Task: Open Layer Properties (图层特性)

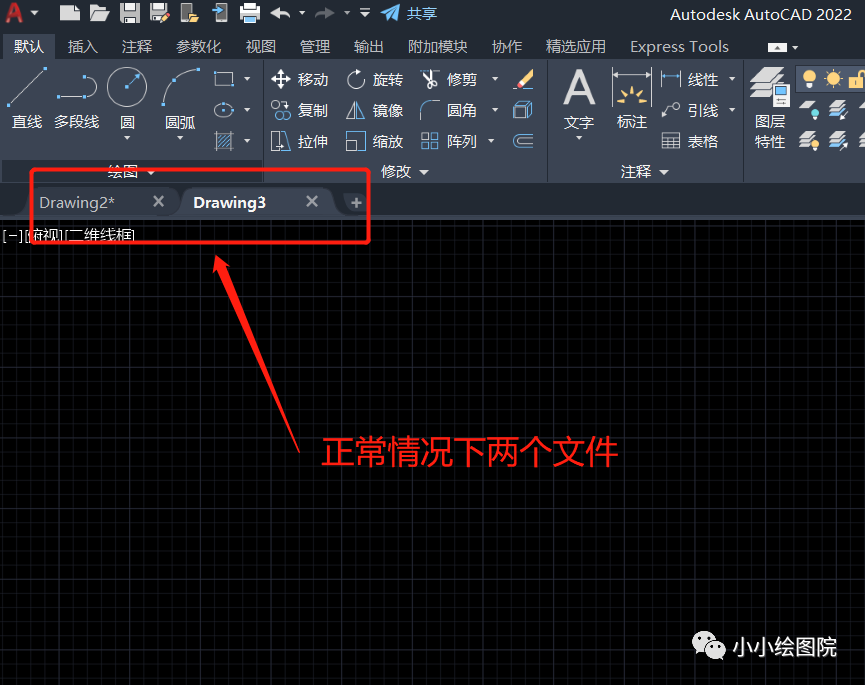Action: 770,108
